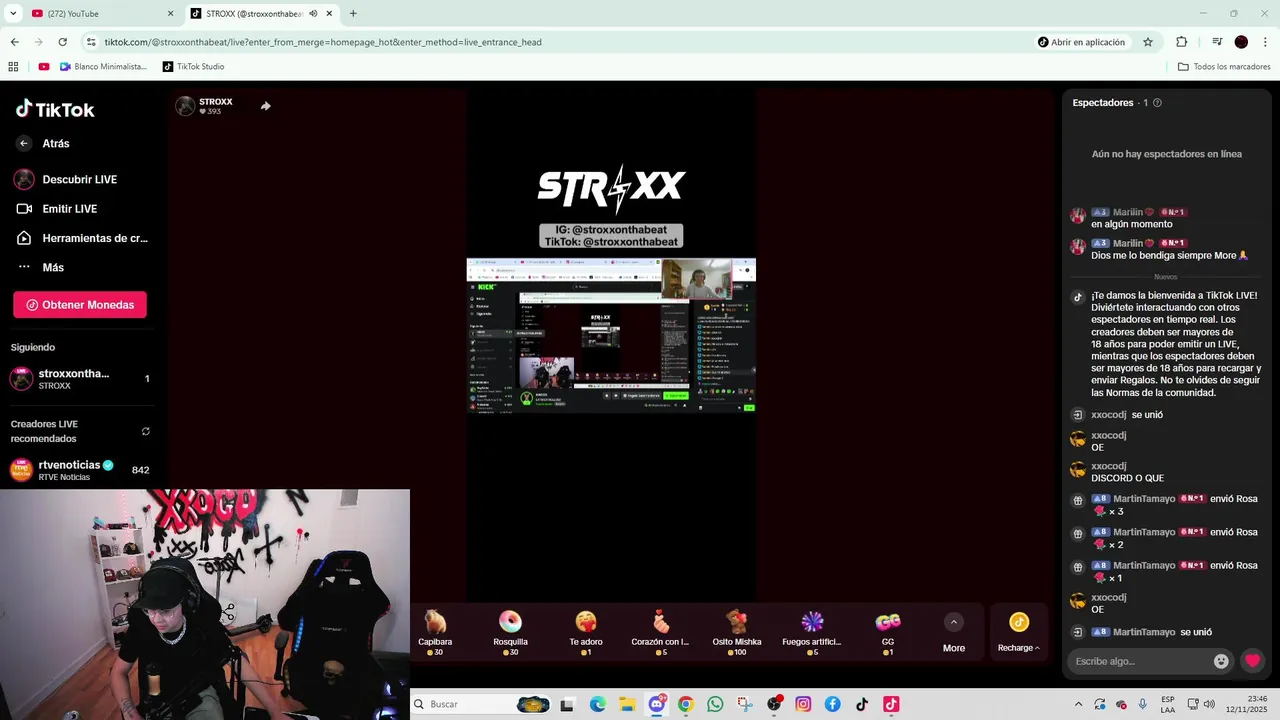This screenshot has height=720, width=1280.
Task: Open apps grid in bookmarks bar
Action: (x=13, y=67)
